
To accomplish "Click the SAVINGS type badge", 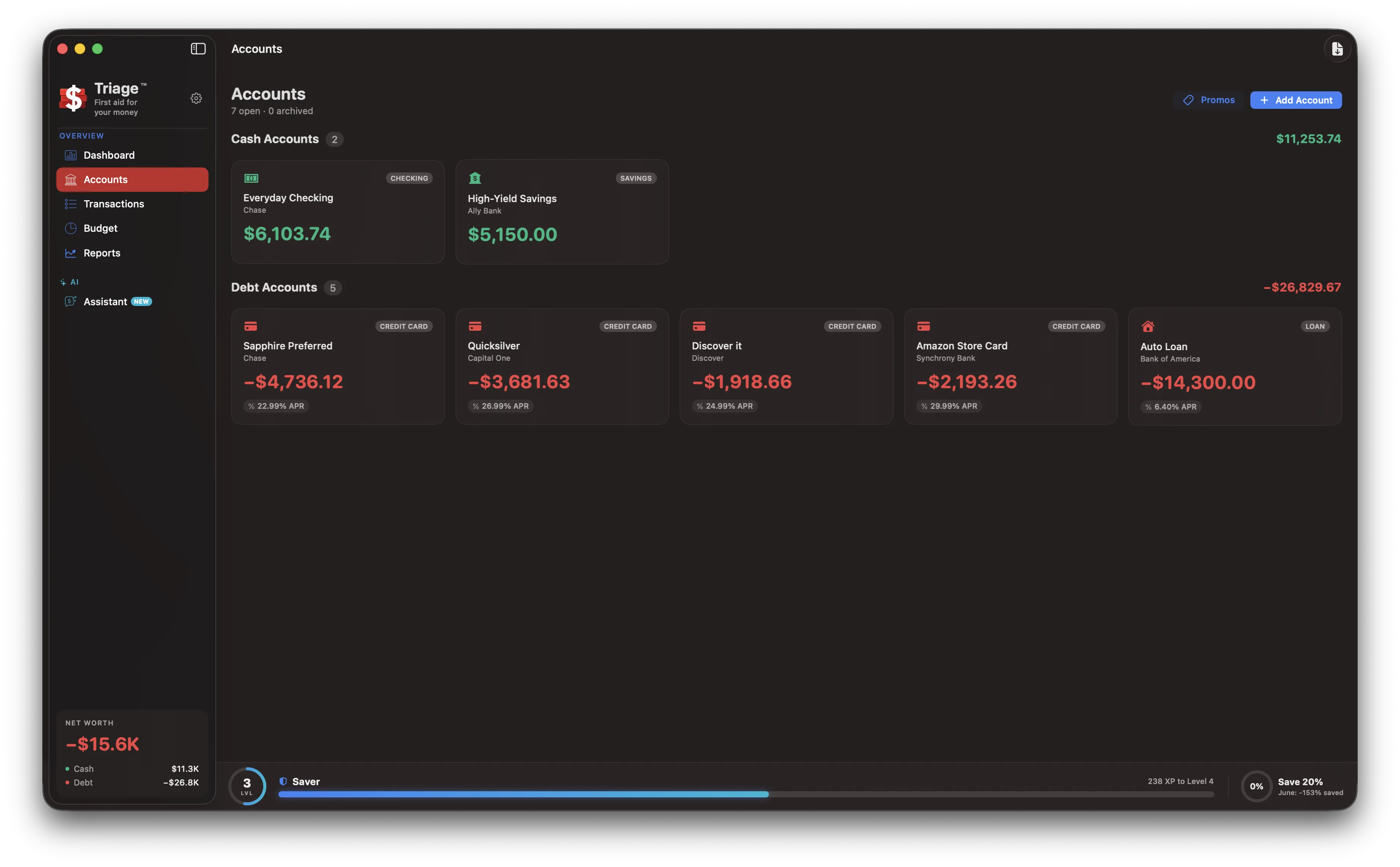I will pos(636,178).
